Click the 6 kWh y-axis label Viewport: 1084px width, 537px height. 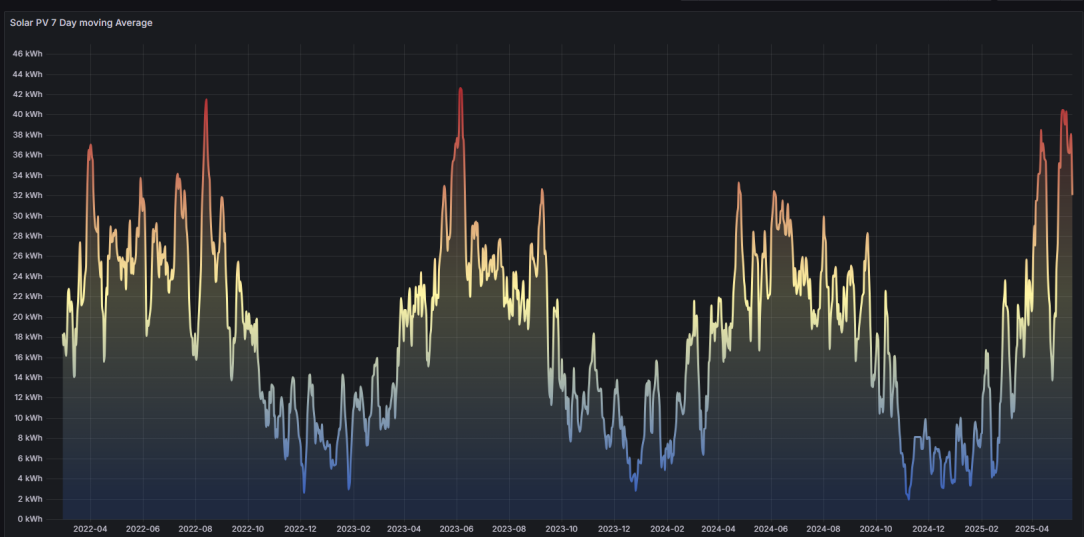pos(30,458)
